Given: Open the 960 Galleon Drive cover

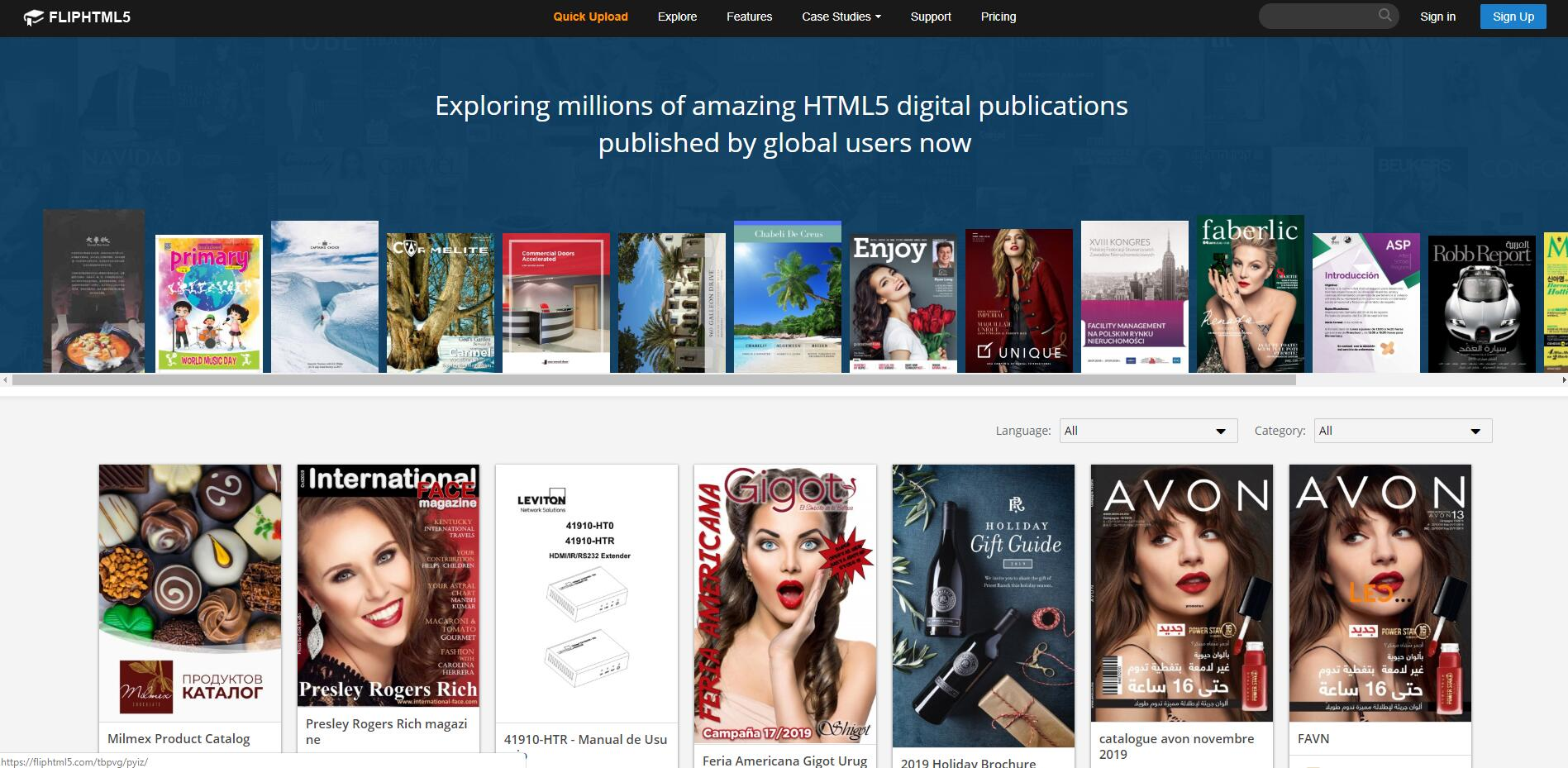Looking at the screenshot, I should coord(672,303).
